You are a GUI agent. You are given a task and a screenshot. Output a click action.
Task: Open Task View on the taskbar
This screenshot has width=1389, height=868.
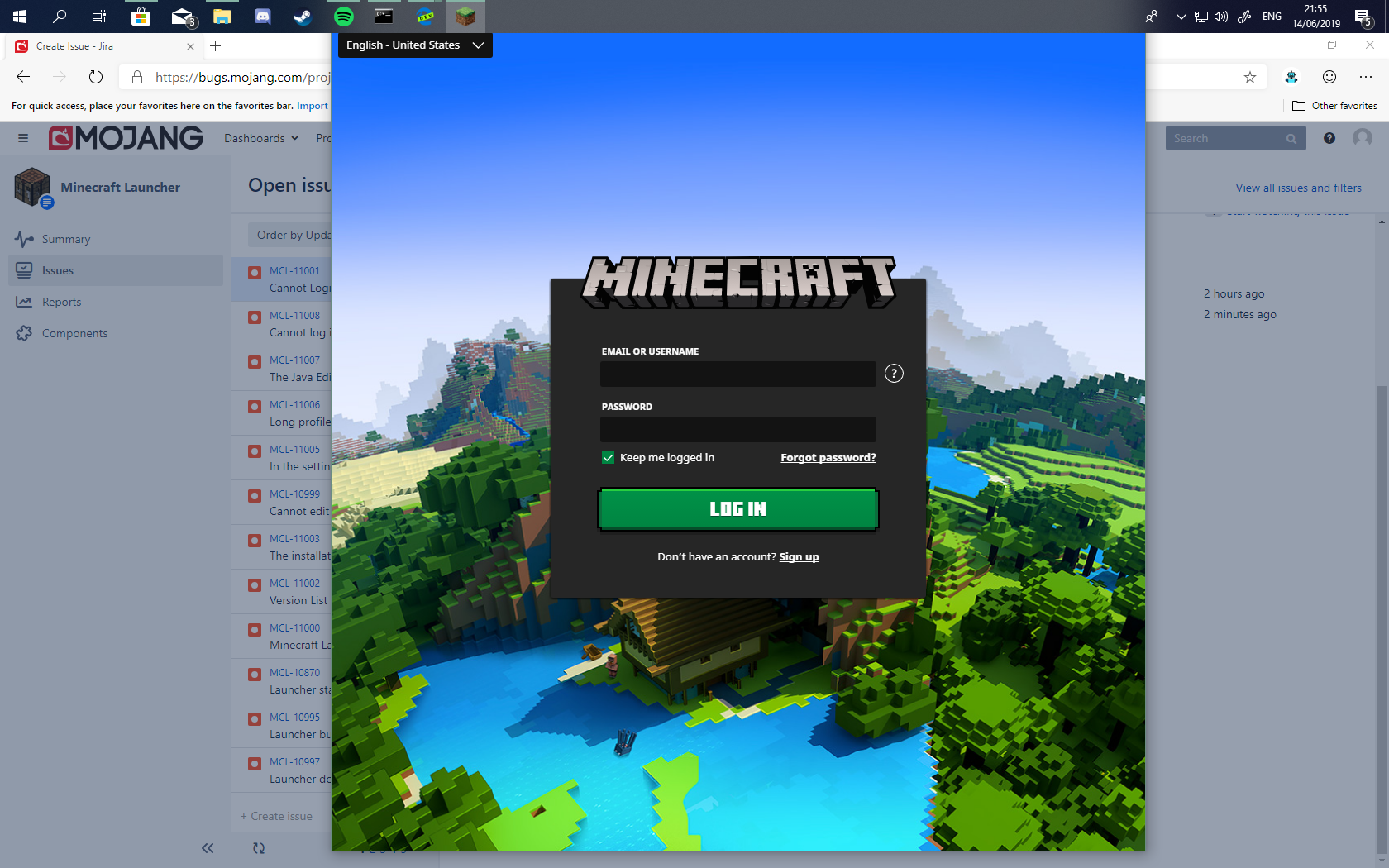click(99, 17)
